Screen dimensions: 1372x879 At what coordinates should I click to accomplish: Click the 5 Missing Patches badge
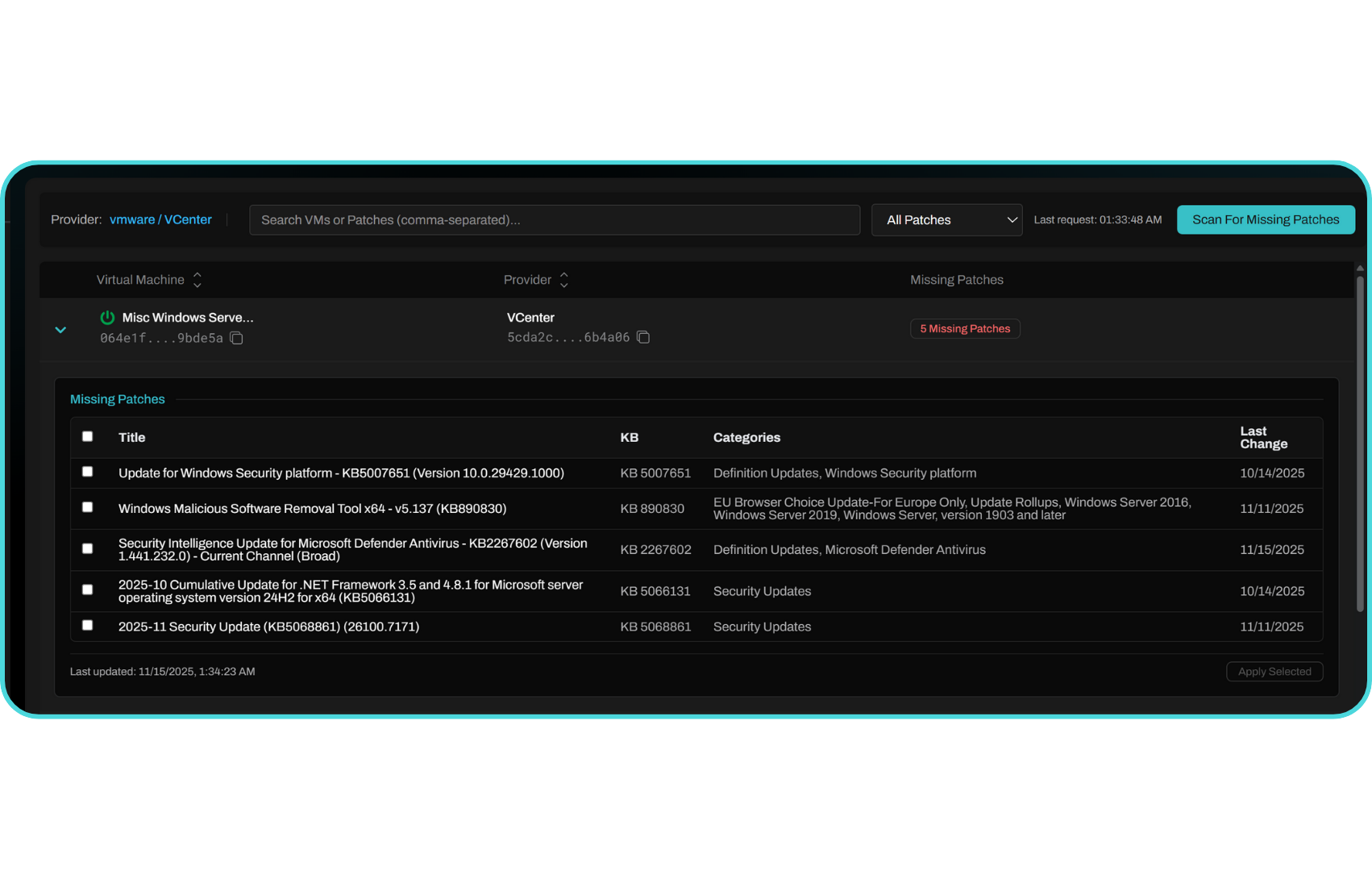[964, 329]
